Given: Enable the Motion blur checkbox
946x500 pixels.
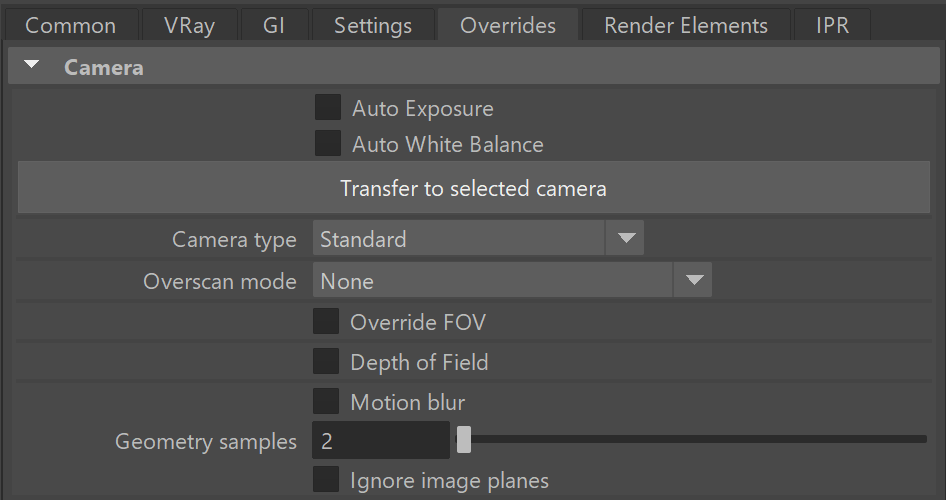Looking at the screenshot, I should (x=326, y=401).
